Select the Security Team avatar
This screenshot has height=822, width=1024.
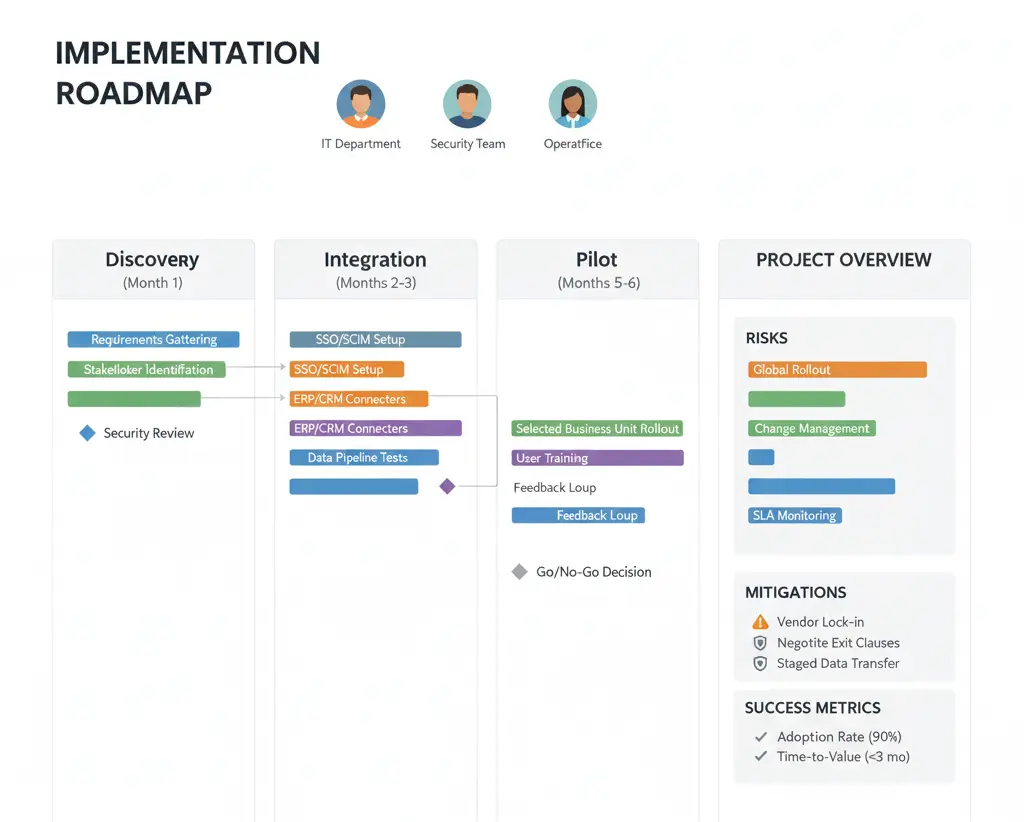[467, 104]
